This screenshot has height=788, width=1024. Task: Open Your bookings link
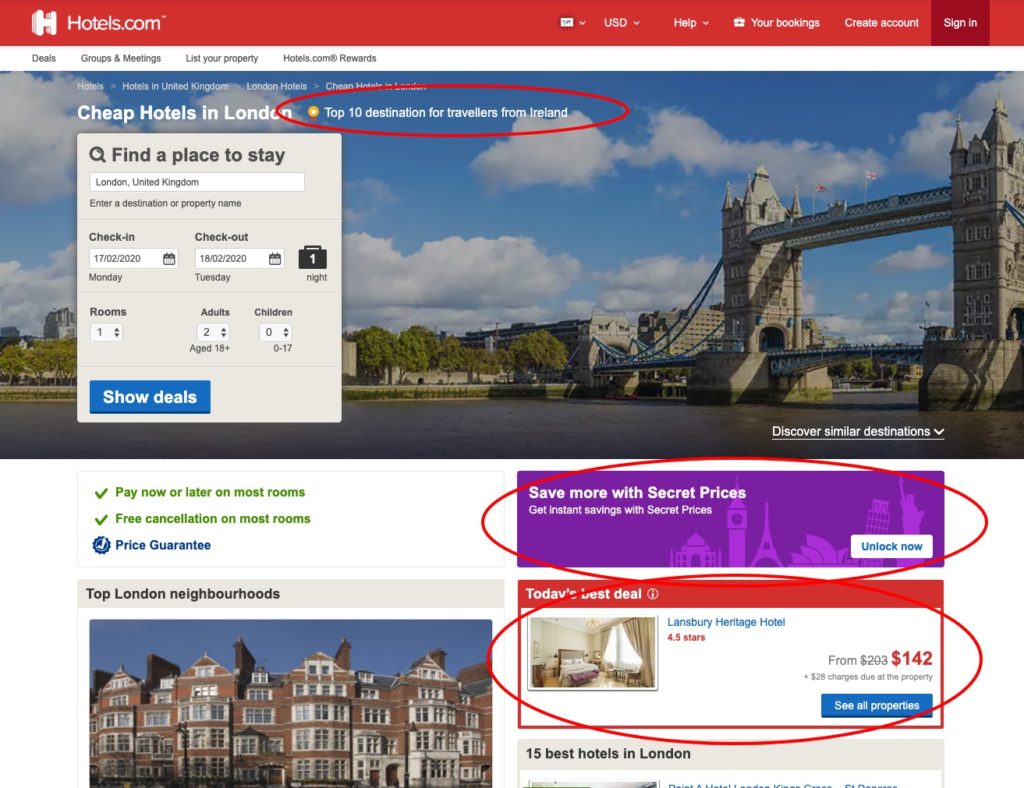pos(784,23)
